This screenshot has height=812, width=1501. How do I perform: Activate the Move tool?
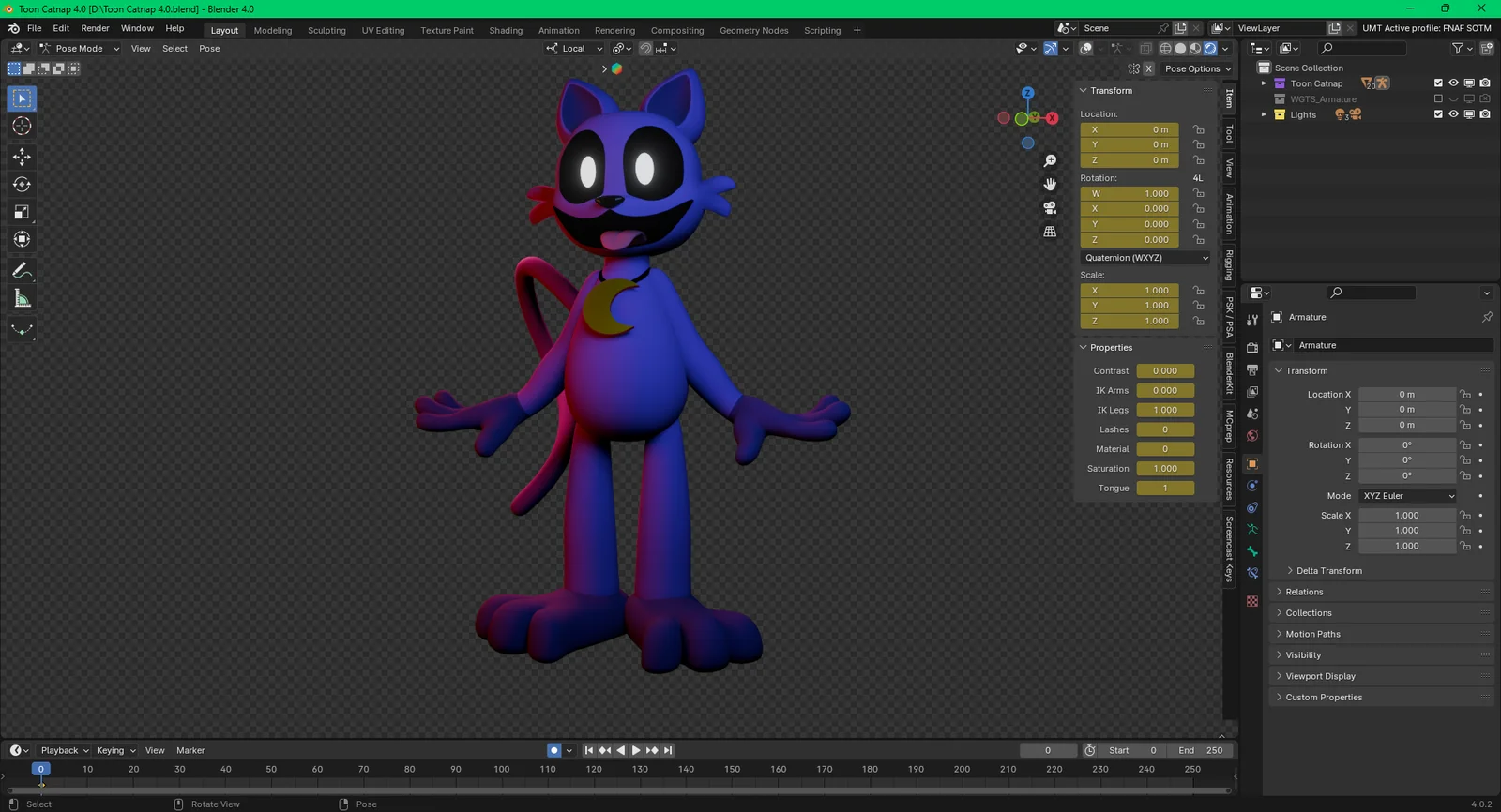[x=22, y=157]
